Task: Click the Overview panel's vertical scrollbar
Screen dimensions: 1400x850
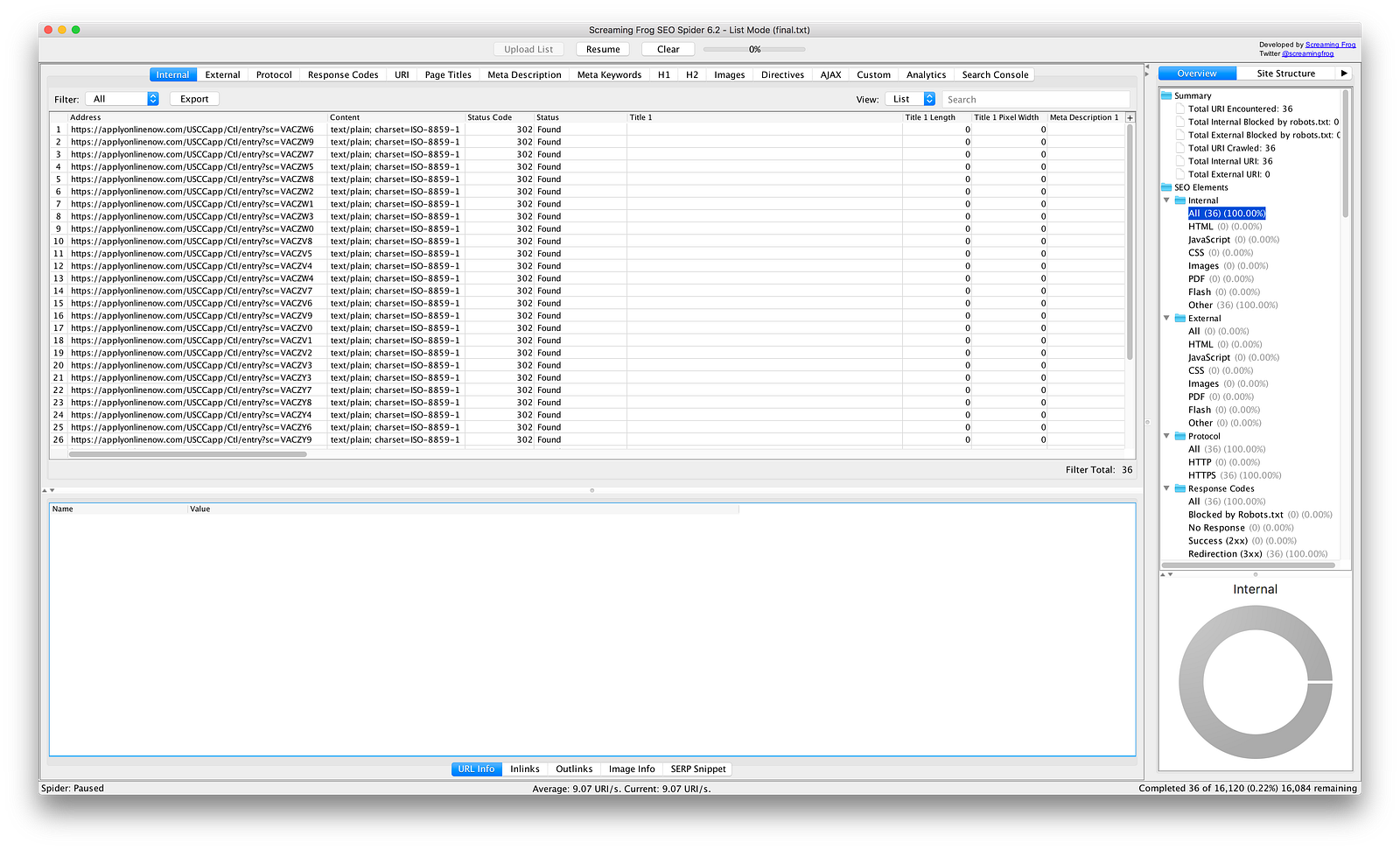Action: tap(1346, 153)
